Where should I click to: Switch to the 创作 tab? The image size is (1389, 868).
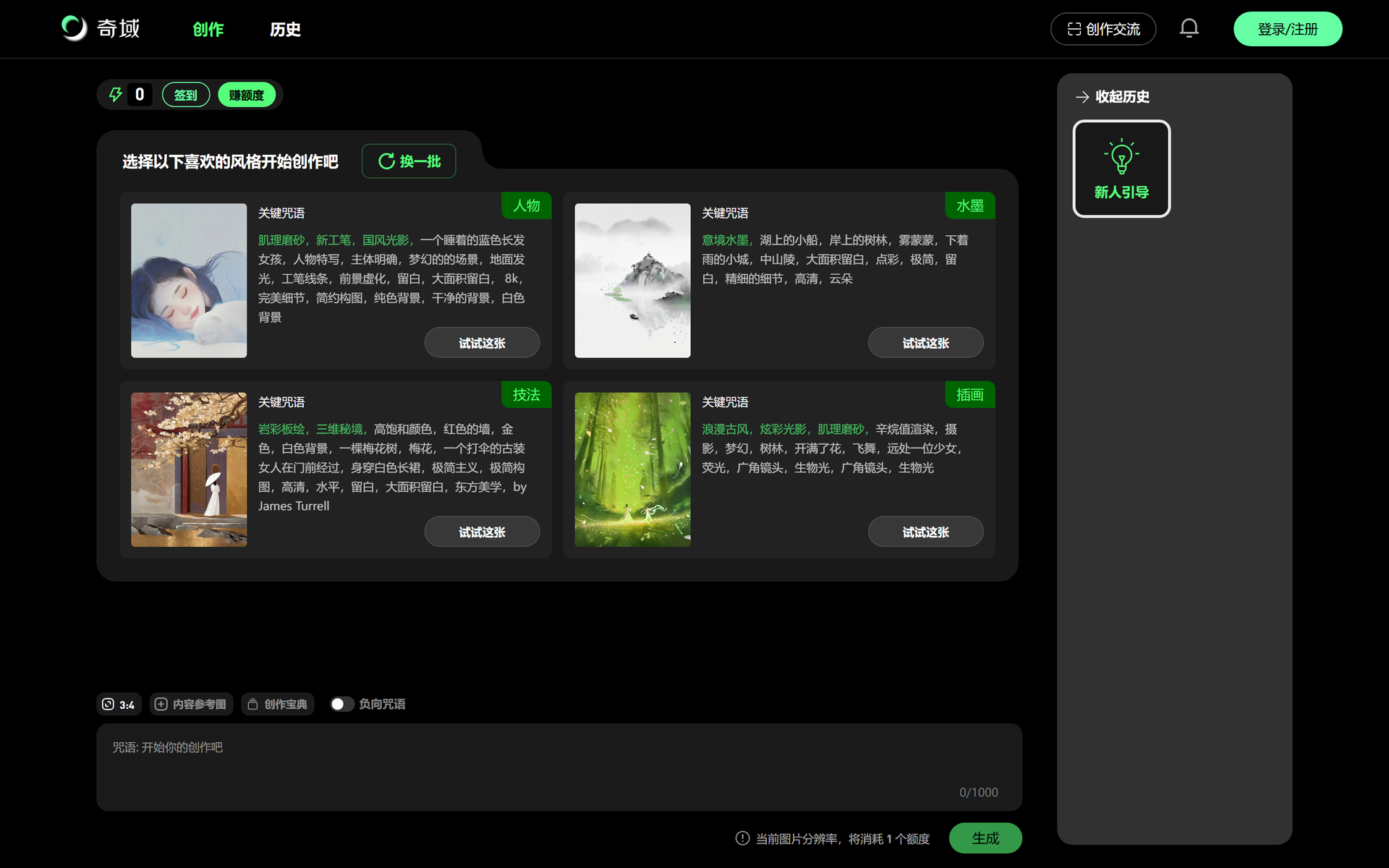point(208,30)
